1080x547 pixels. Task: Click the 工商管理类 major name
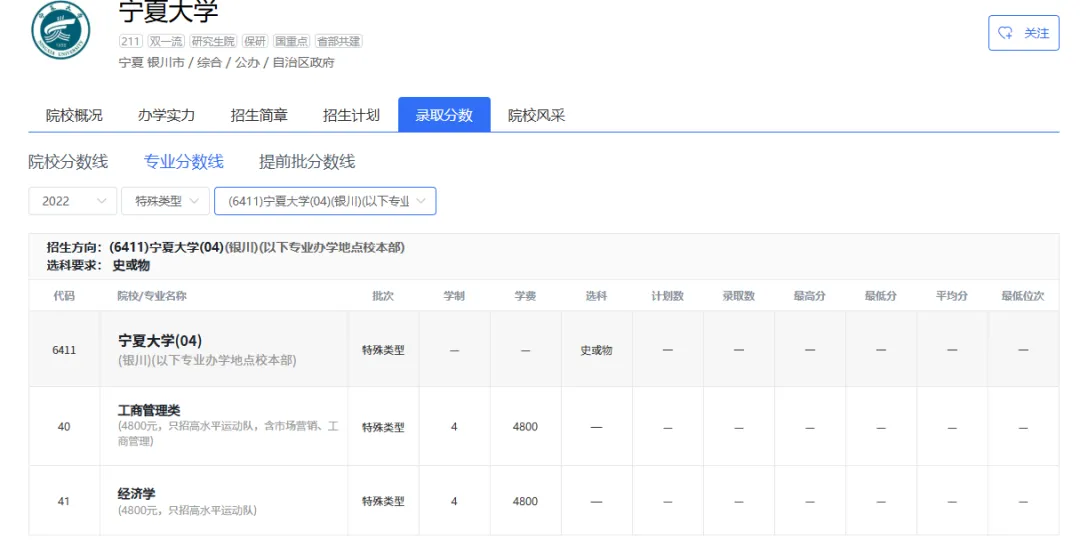(x=149, y=411)
